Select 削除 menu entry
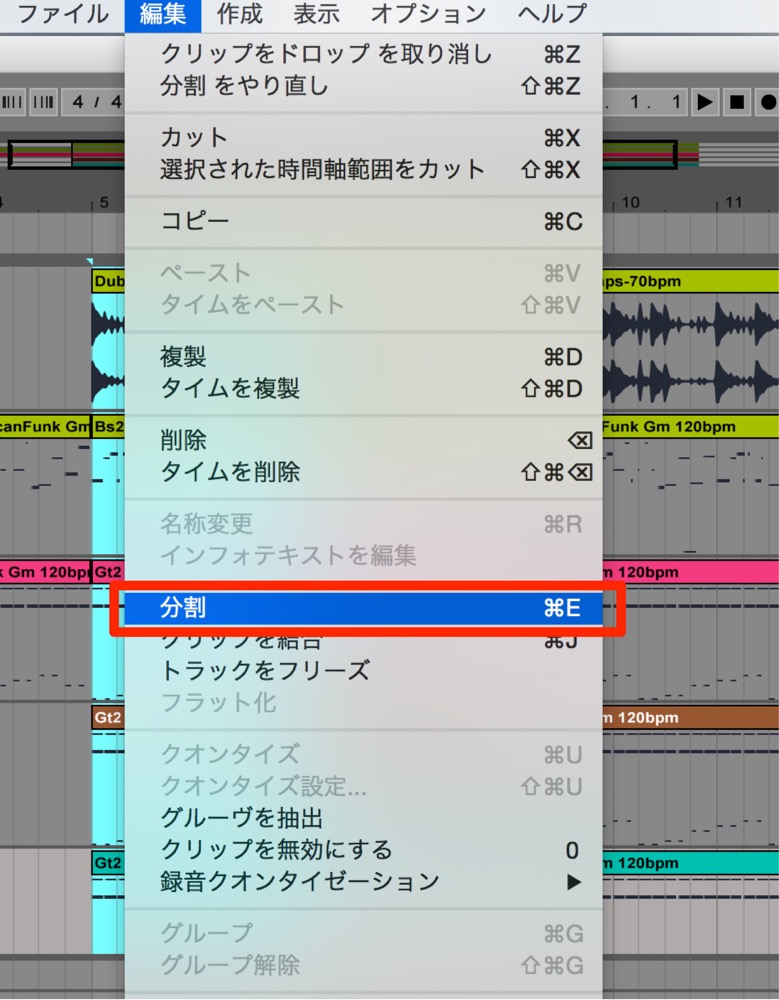Screen dimensions: 779x1000 [x=364, y=440]
